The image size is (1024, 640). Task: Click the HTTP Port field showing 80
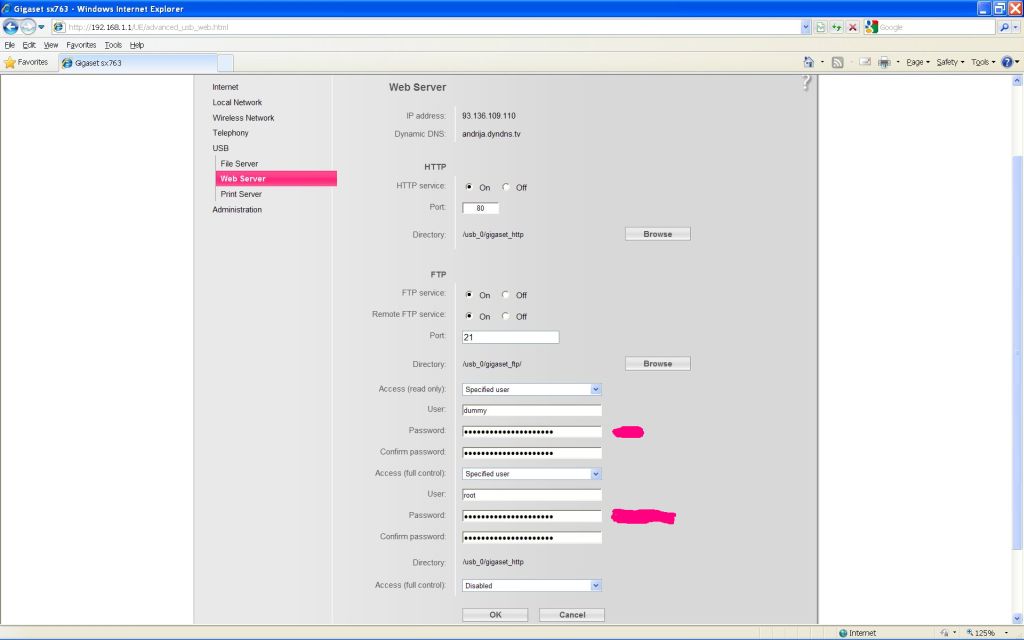point(480,208)
